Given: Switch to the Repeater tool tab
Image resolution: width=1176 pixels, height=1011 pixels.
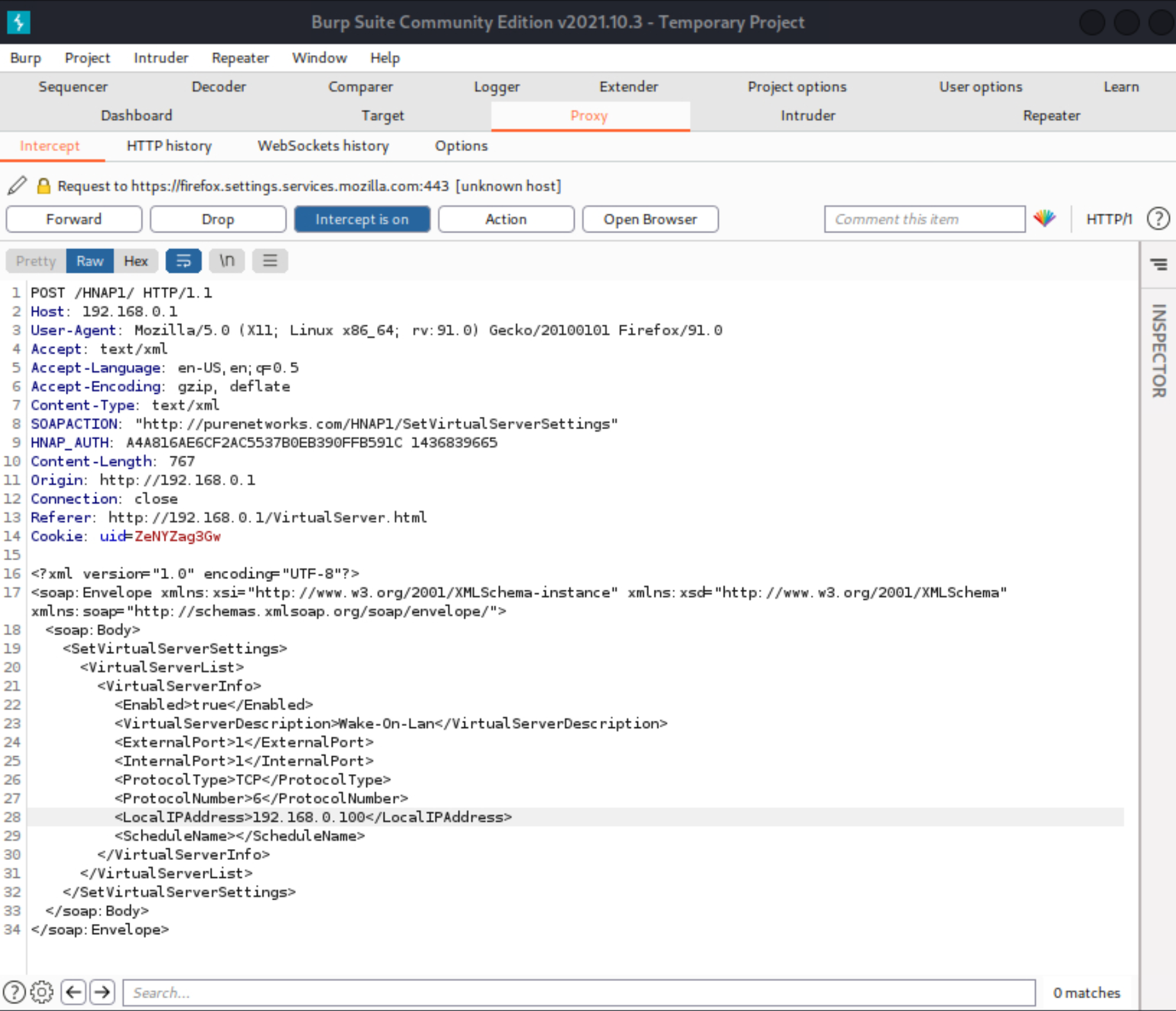Looking at the screenshot, I should (x=1051, y=115).
